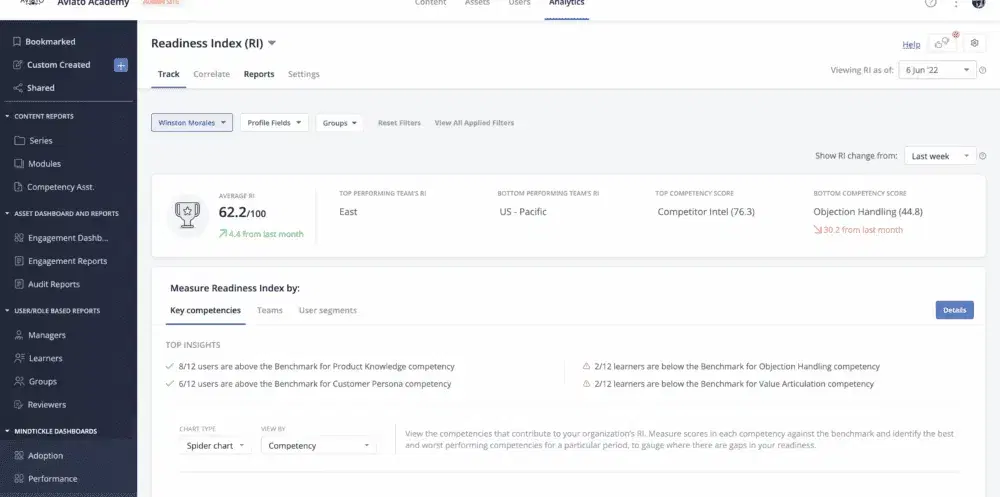
Task: Select the User segments tab
Action: [x=328, y=310]
